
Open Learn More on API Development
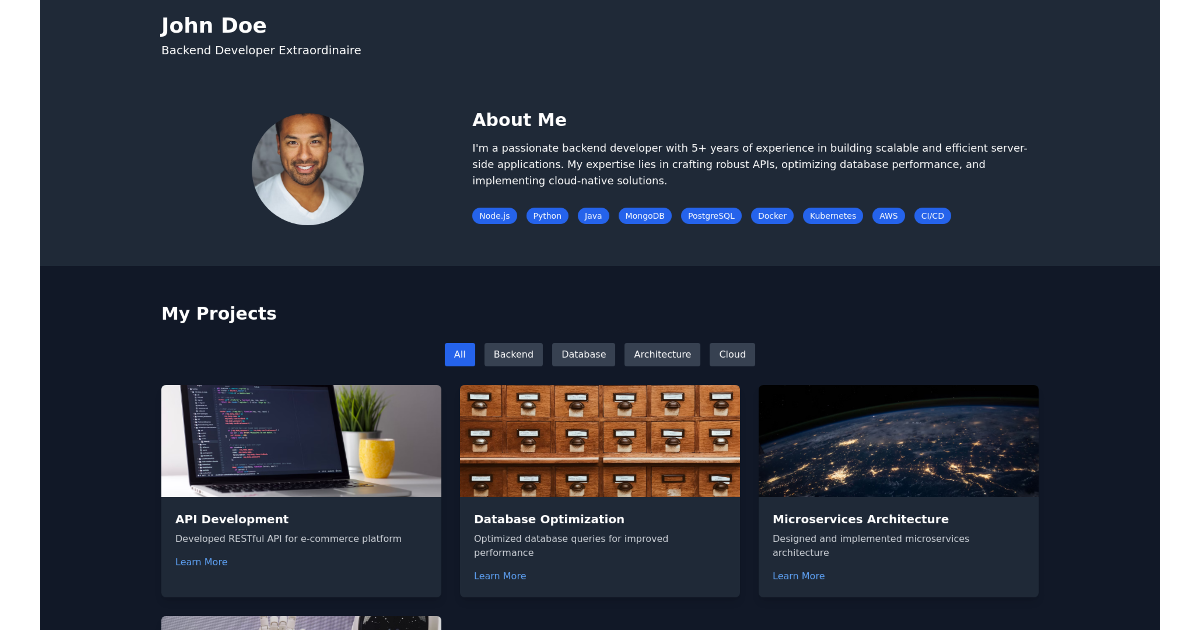(x=201, y=561)
